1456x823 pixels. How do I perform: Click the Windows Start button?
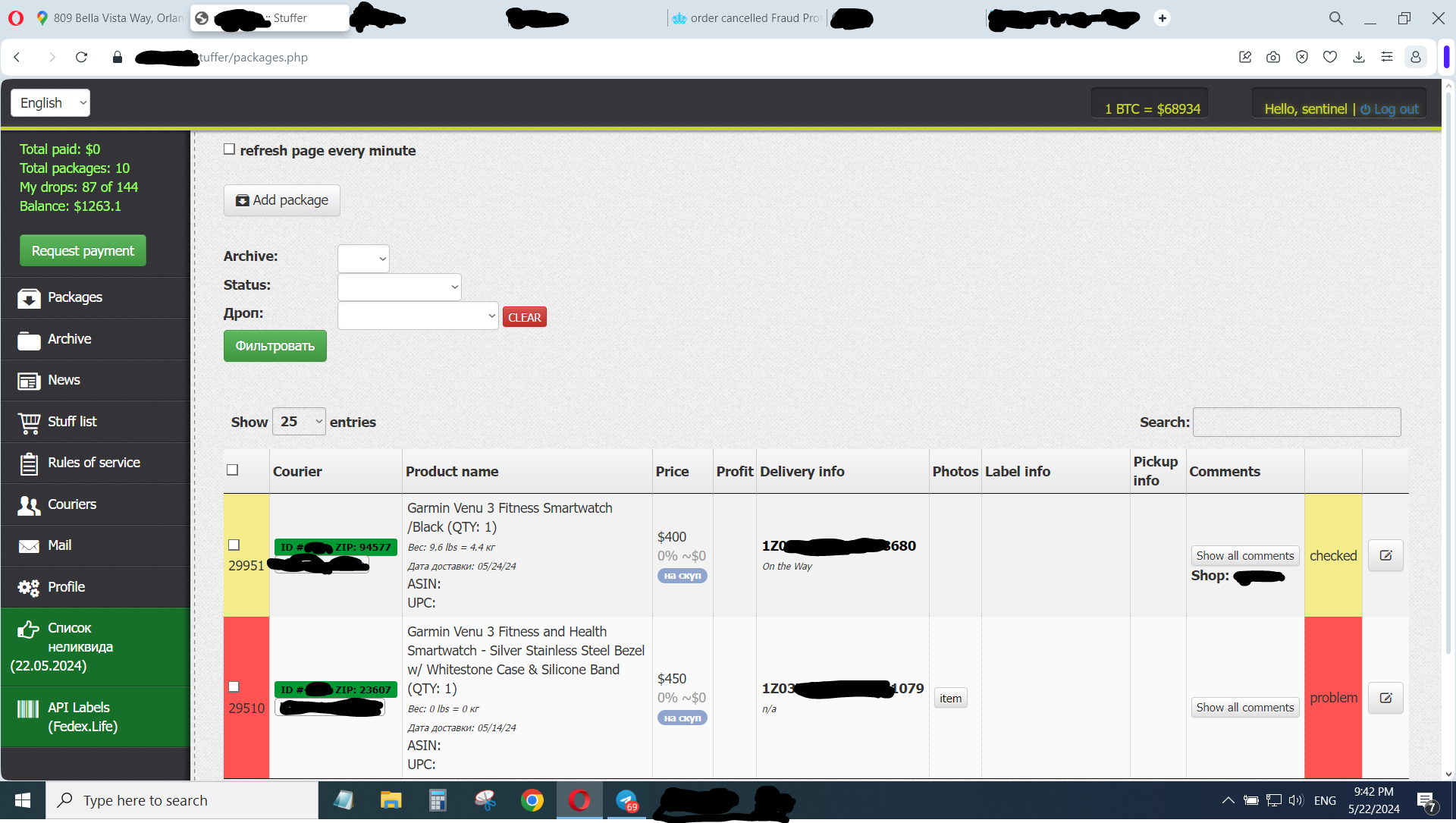click(x=23, y=800)
